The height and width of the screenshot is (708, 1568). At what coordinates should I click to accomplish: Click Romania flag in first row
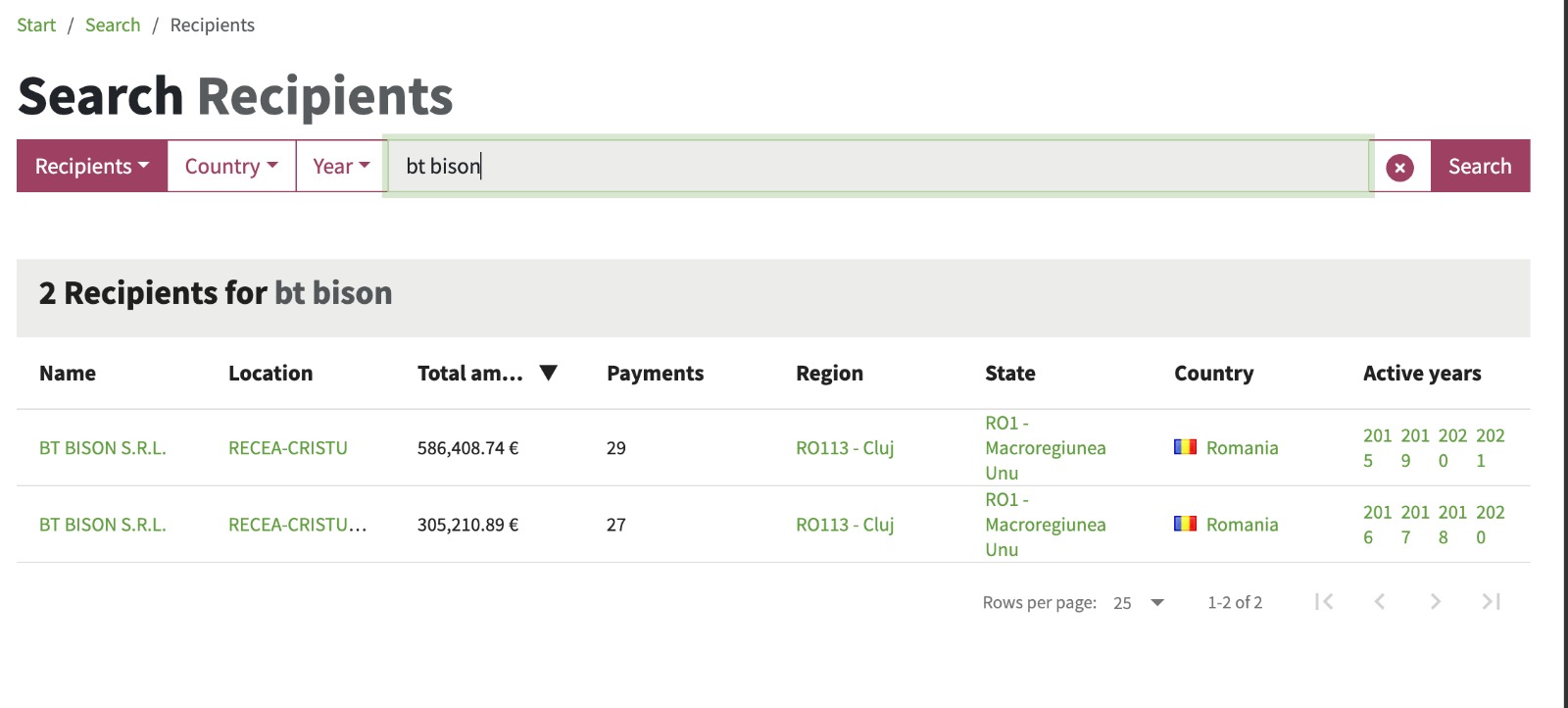1185,447
